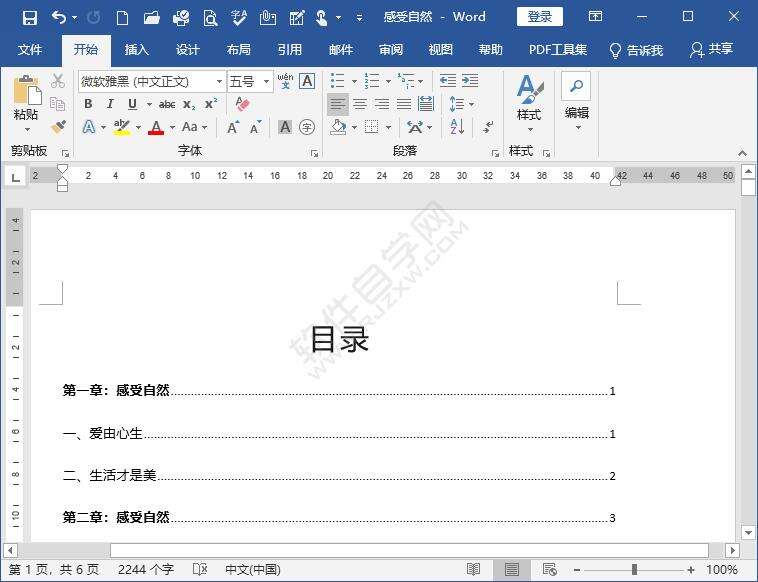Click the word count 2244 个字
Image resolution: width=758 pixels, height=582 pixels.
pyautogui.click(x=146, y=569)
